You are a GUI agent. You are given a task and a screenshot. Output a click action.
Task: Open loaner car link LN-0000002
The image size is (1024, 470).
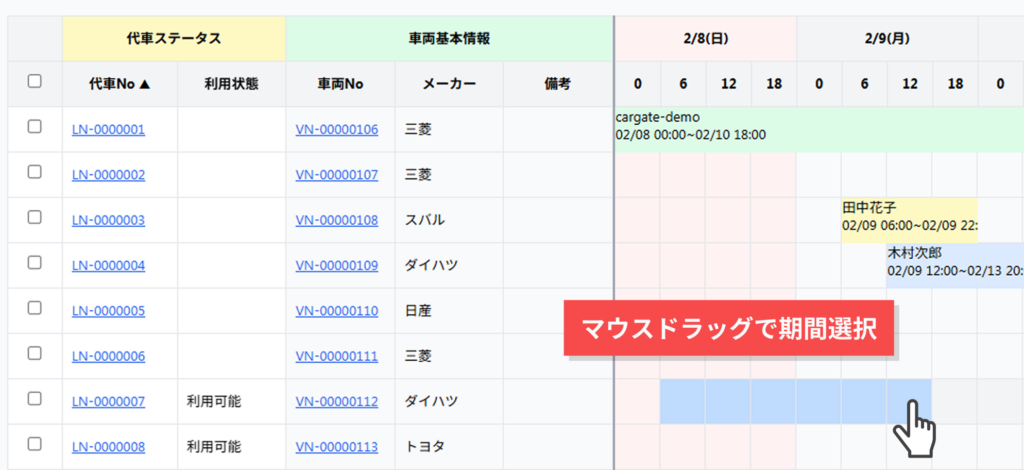coord(108,175)
